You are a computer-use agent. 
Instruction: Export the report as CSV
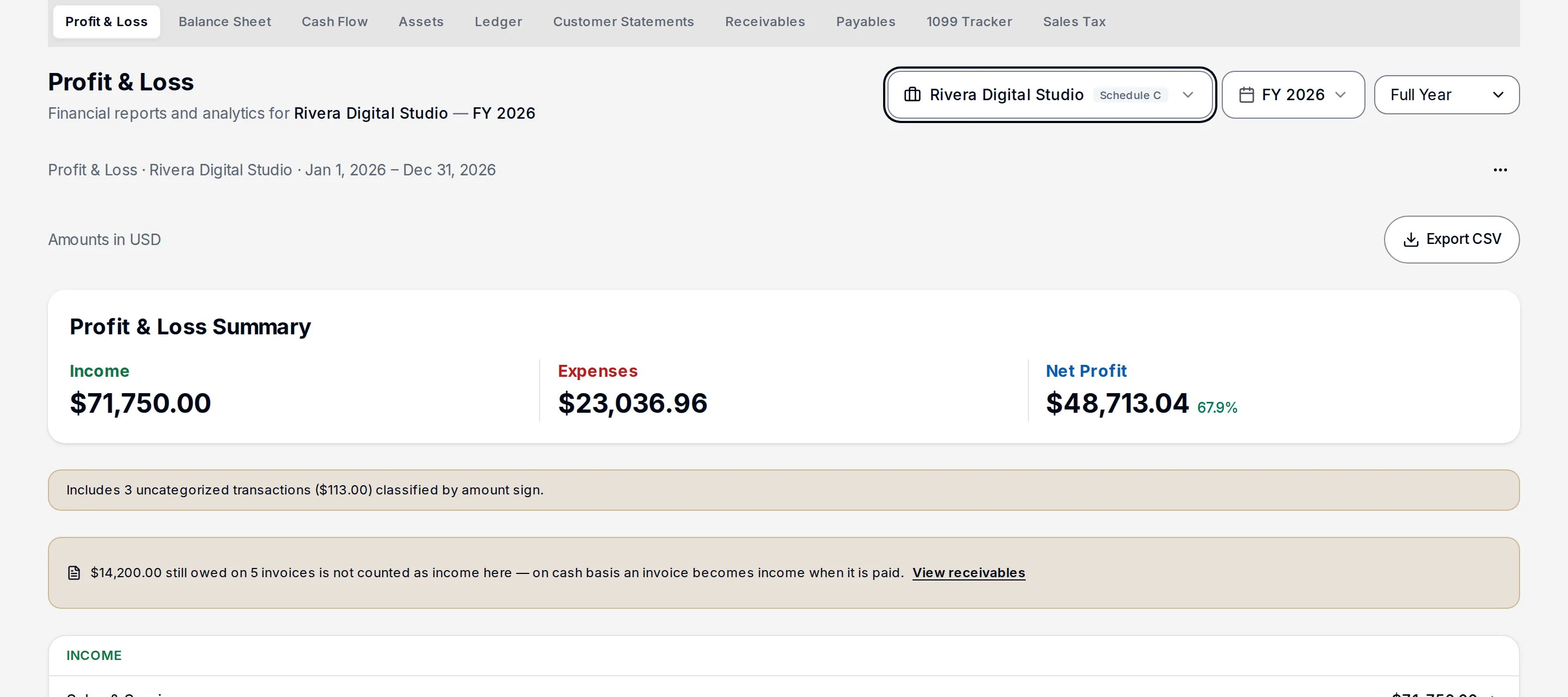1451,239
